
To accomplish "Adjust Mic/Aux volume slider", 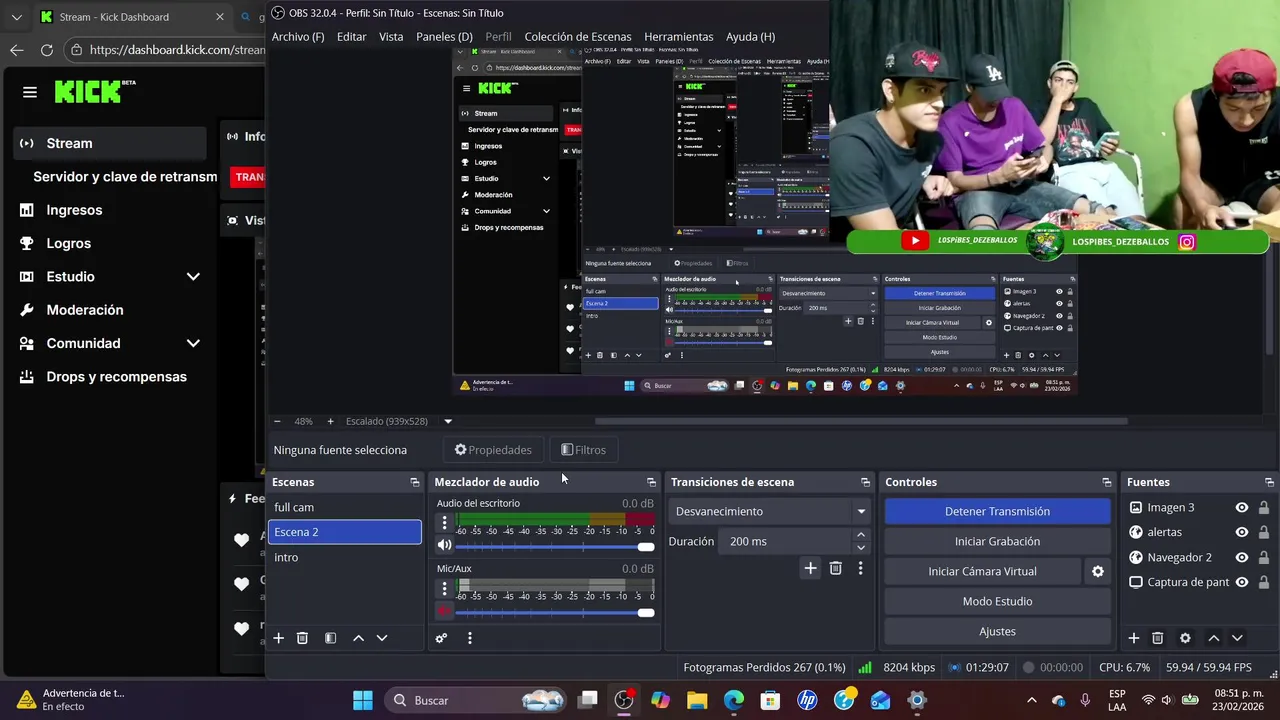I will click(555, 612).
